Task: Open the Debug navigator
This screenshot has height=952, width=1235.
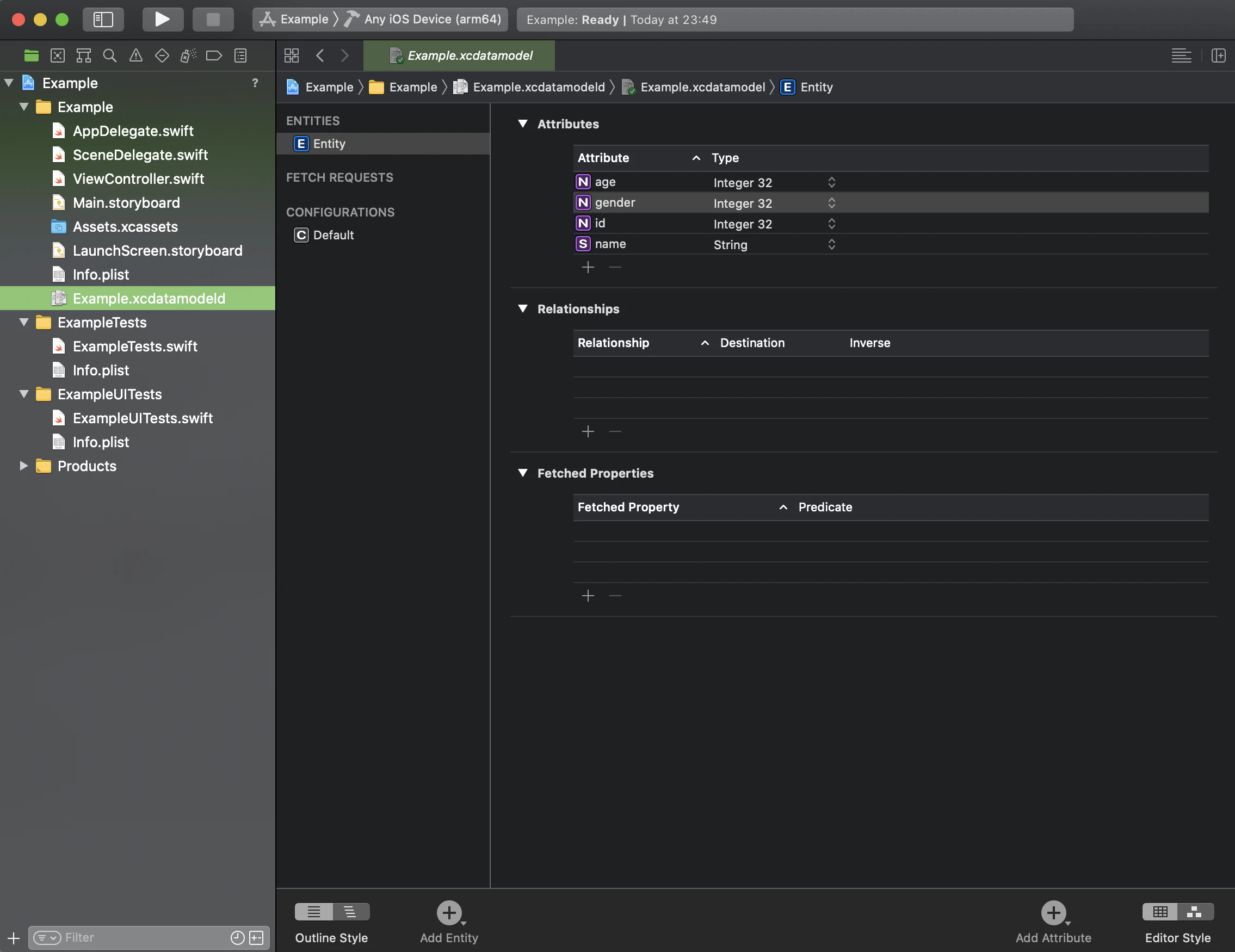Action: click(x=188, y=55)
